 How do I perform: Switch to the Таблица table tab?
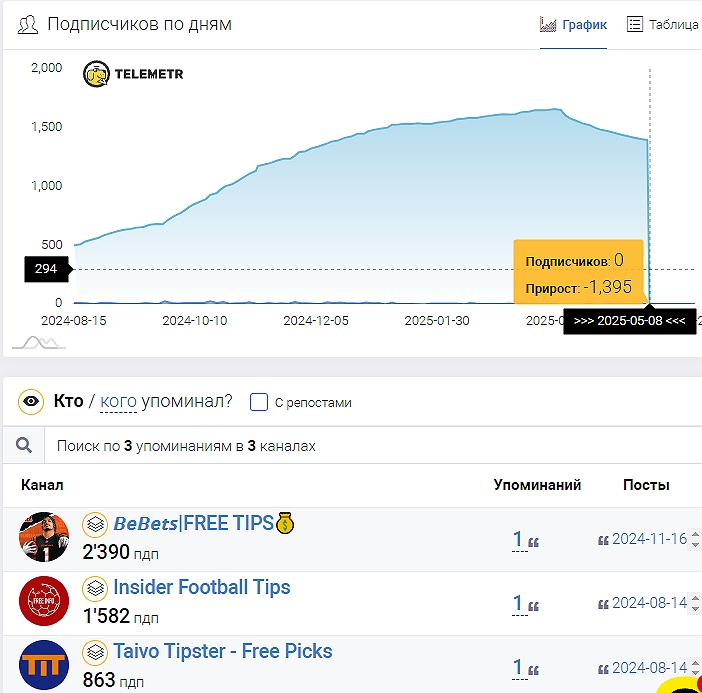(x=662, y=25)
